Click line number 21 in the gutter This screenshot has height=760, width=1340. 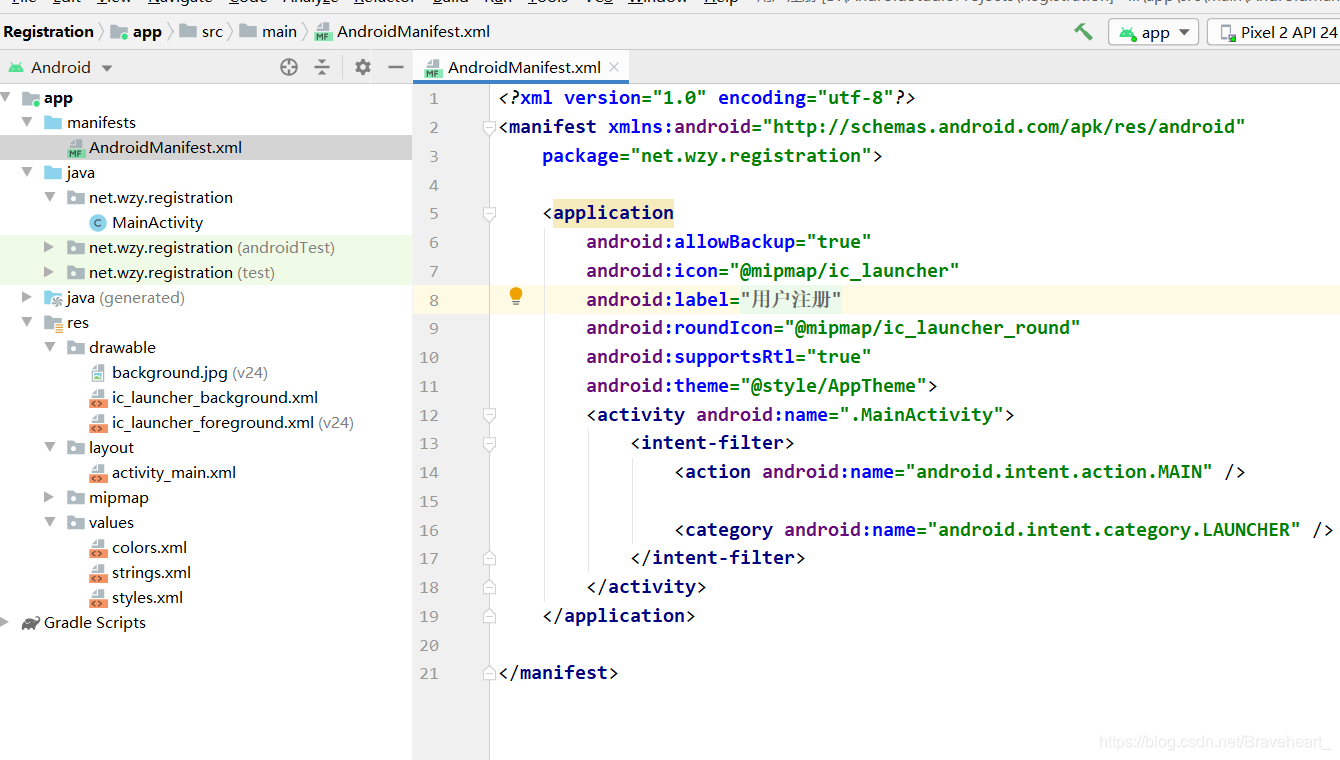429,673
